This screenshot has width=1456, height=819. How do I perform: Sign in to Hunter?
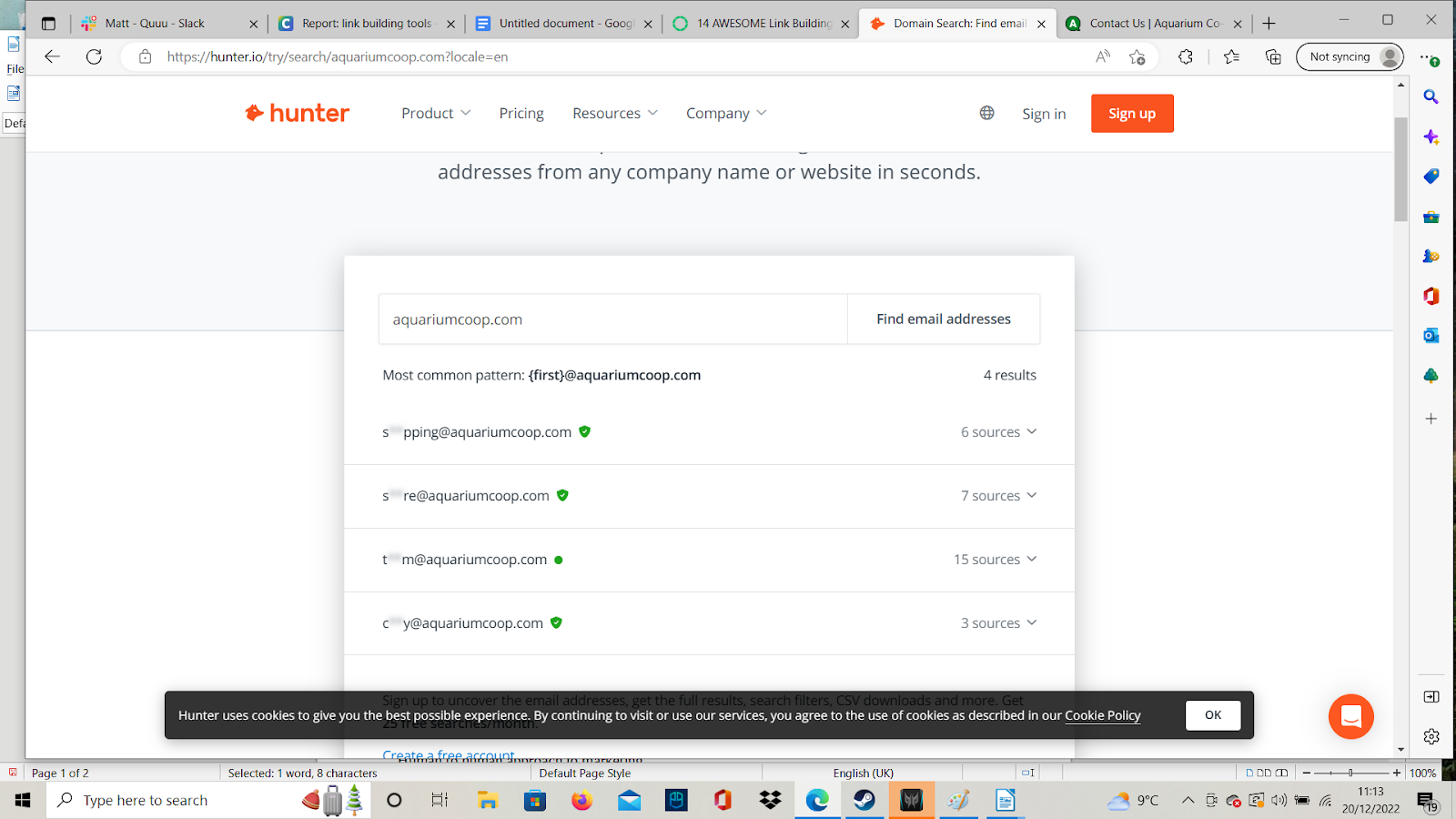pyautogui.click(x=1044, y=114)
